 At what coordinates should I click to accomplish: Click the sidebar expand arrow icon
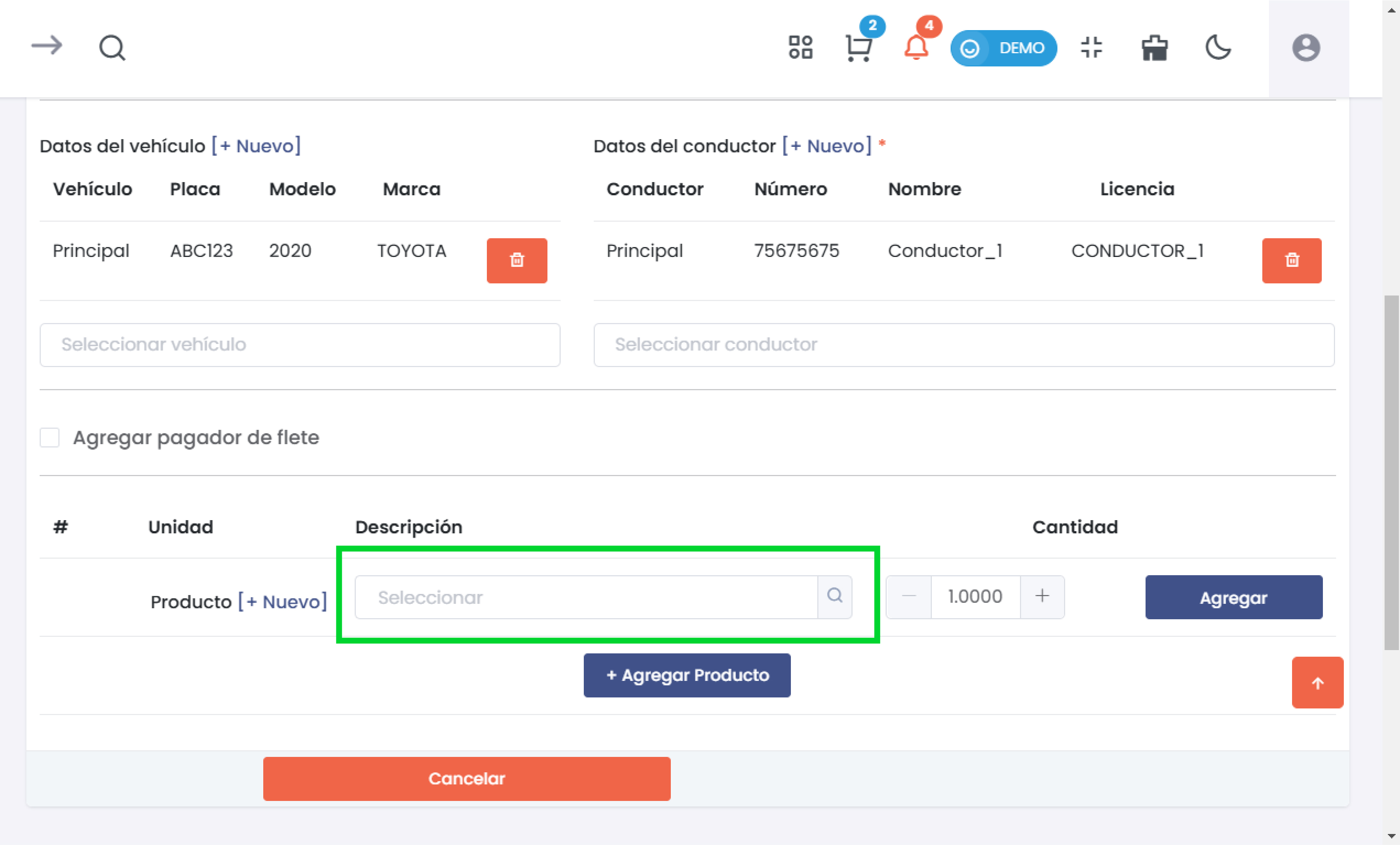[x=47, y=46]
